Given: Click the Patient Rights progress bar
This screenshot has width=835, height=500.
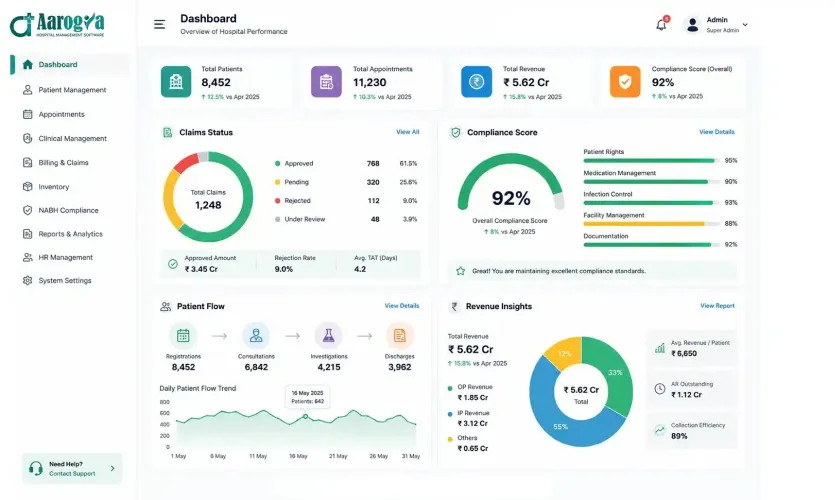Looking at the screenshot, I should coord(651,161).
